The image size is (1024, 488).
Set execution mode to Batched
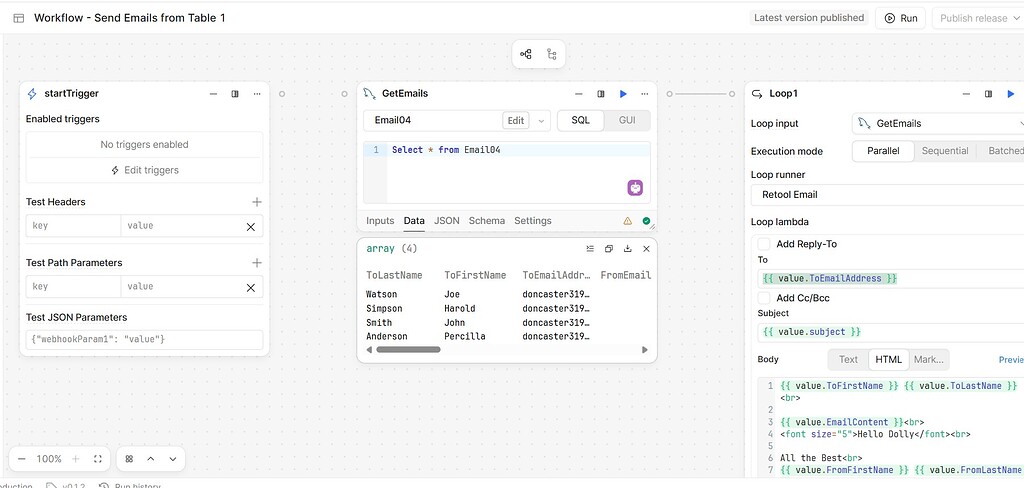1006,151
